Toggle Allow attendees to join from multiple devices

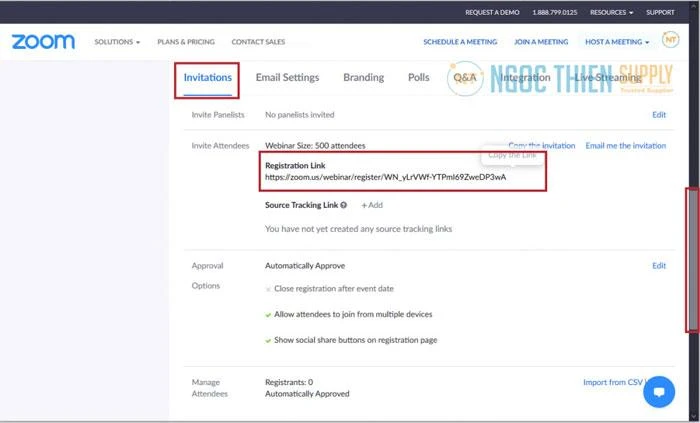tap(268, 314)
